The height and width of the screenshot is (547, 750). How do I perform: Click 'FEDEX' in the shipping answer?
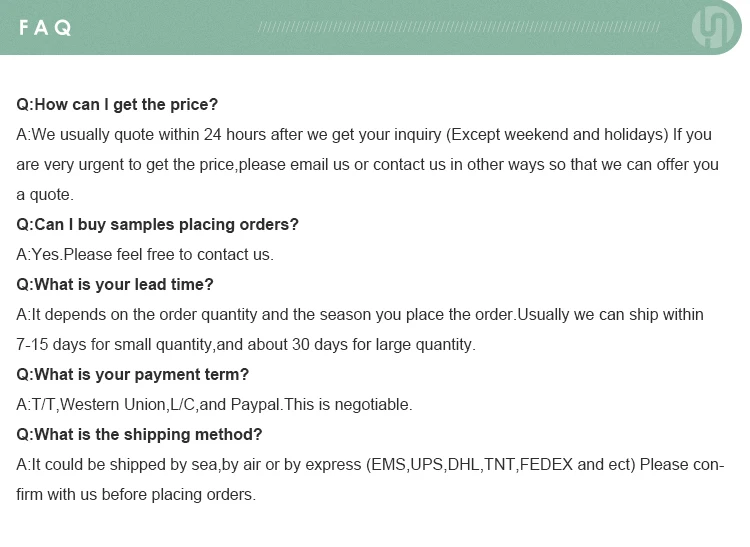click(x=546, y=464)
